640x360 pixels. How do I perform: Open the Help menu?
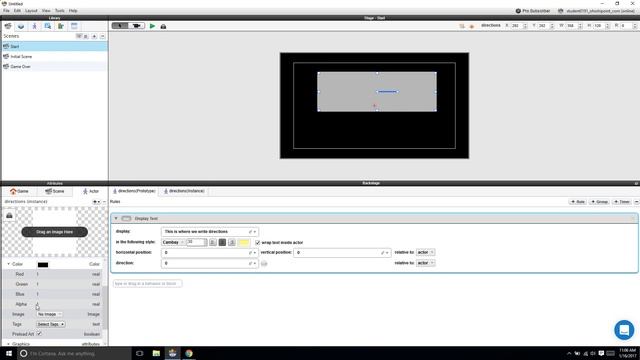click(73, 11)
